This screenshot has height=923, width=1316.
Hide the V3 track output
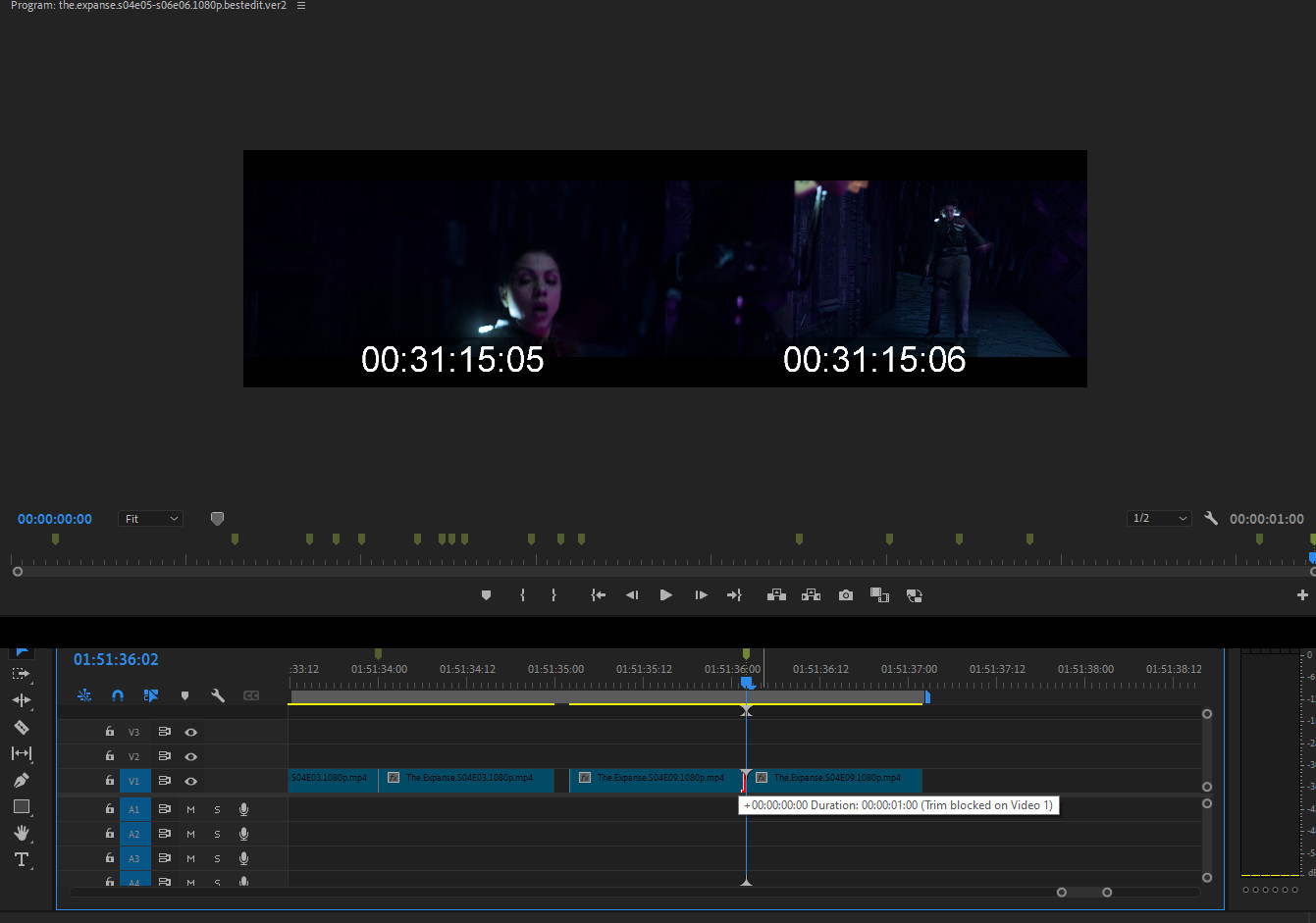(x=190, y=732)
